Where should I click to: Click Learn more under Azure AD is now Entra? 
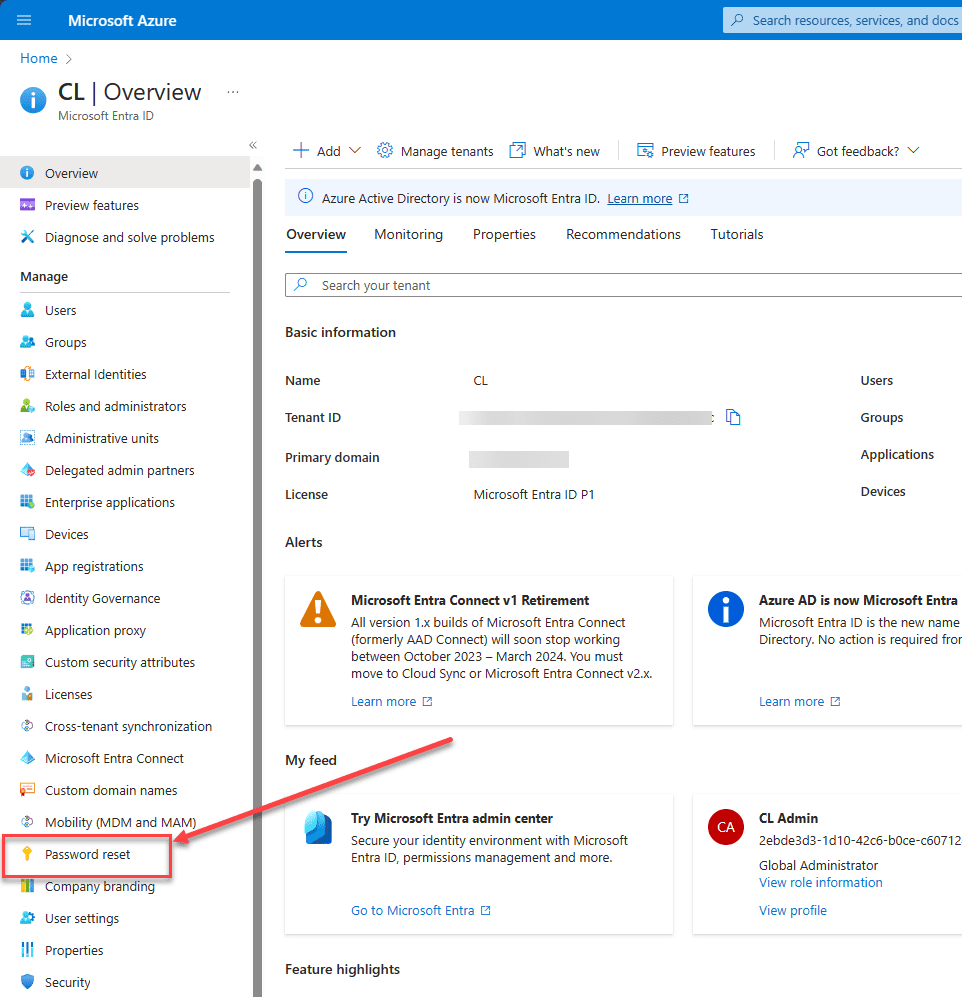pos(791,701)
